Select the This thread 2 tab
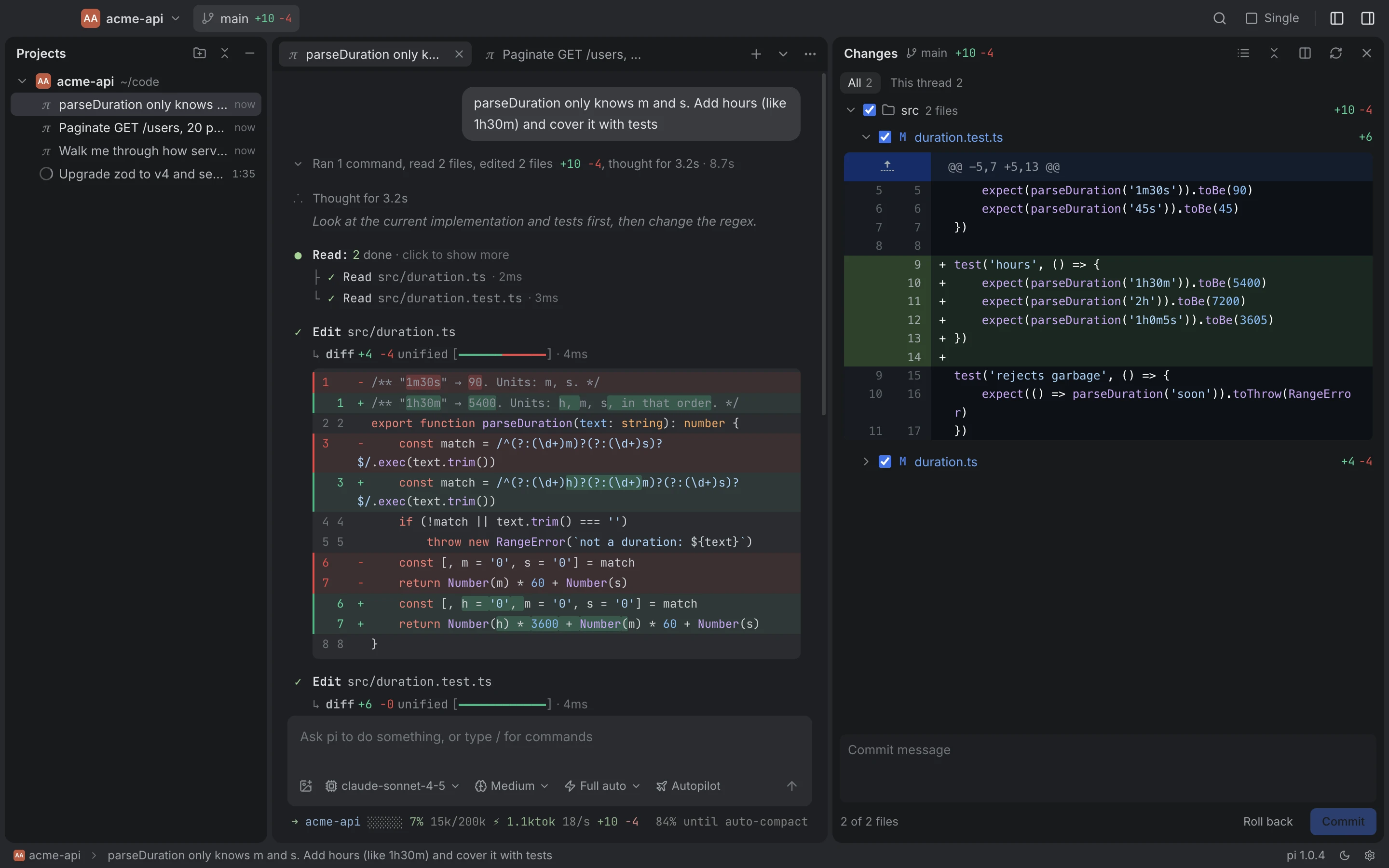This screenshot has height=868, width=1389. pos(926,82)
